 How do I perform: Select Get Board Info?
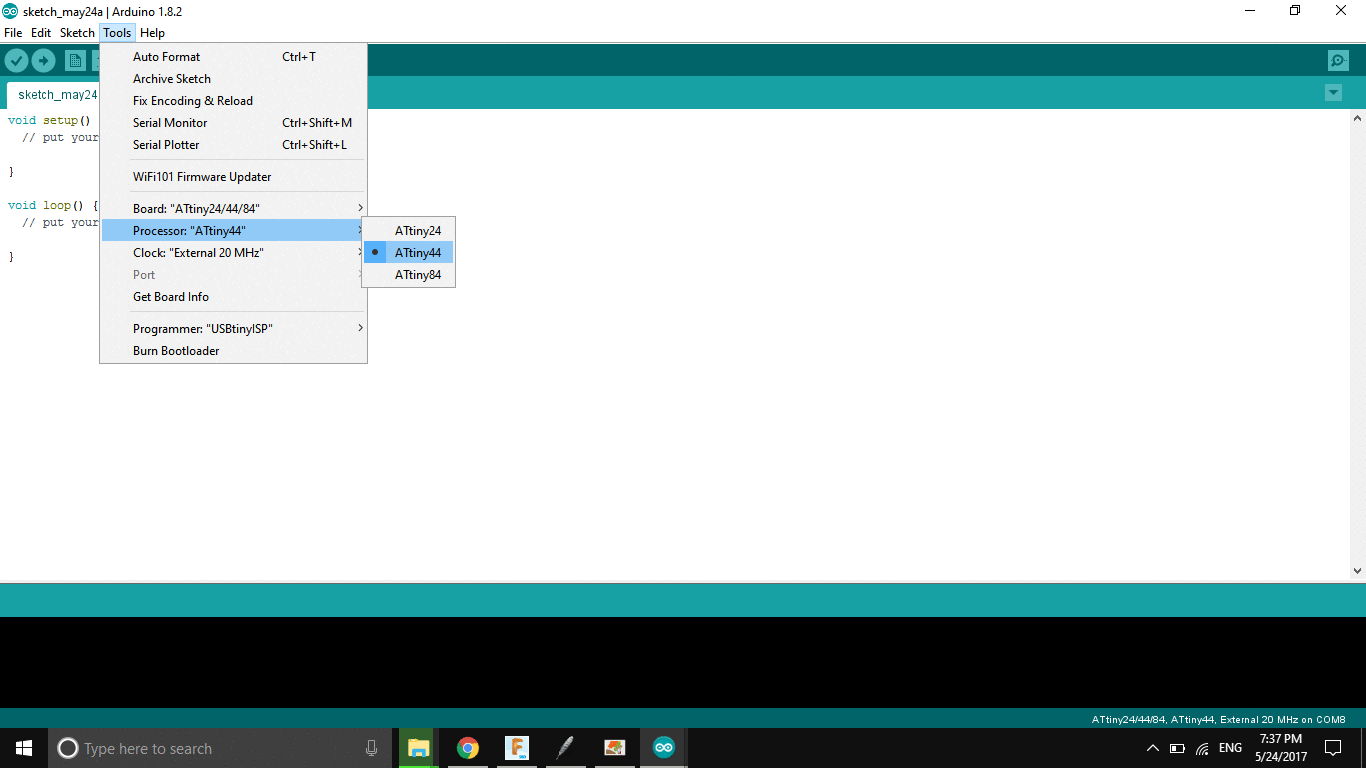pyautogui.click(x=234, y=297)
